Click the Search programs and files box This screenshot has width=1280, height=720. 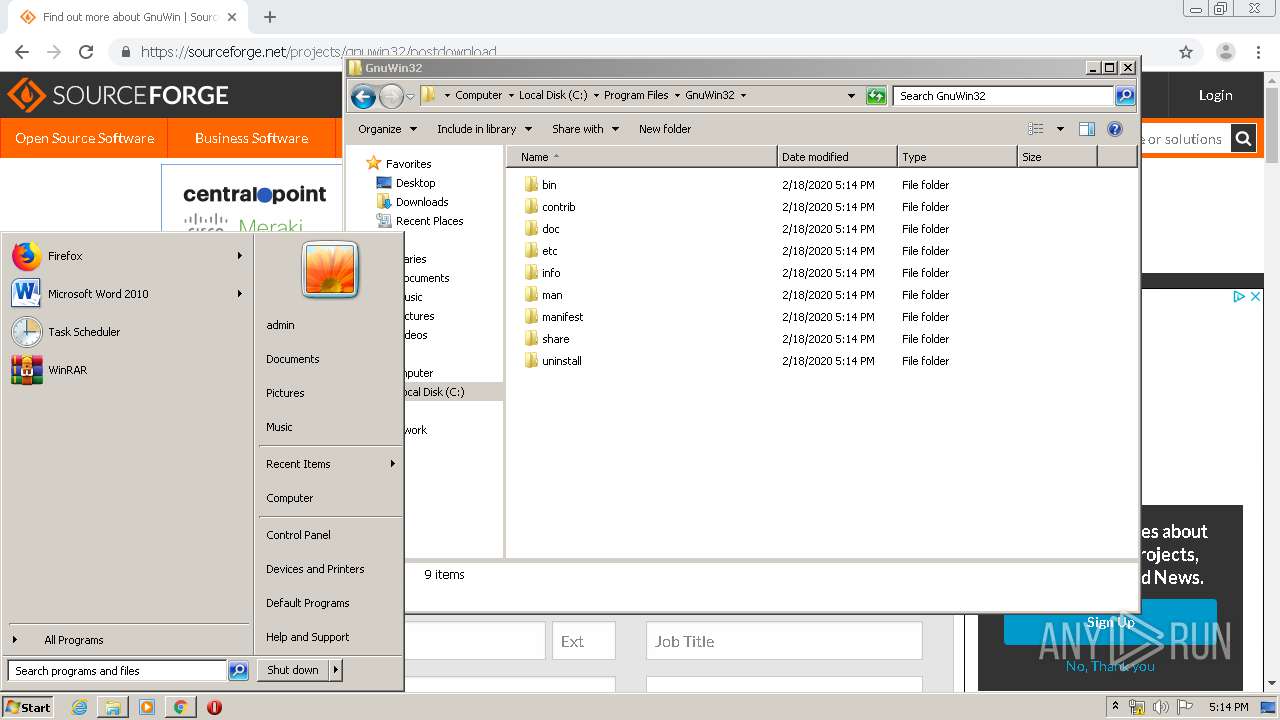point(118,671)
